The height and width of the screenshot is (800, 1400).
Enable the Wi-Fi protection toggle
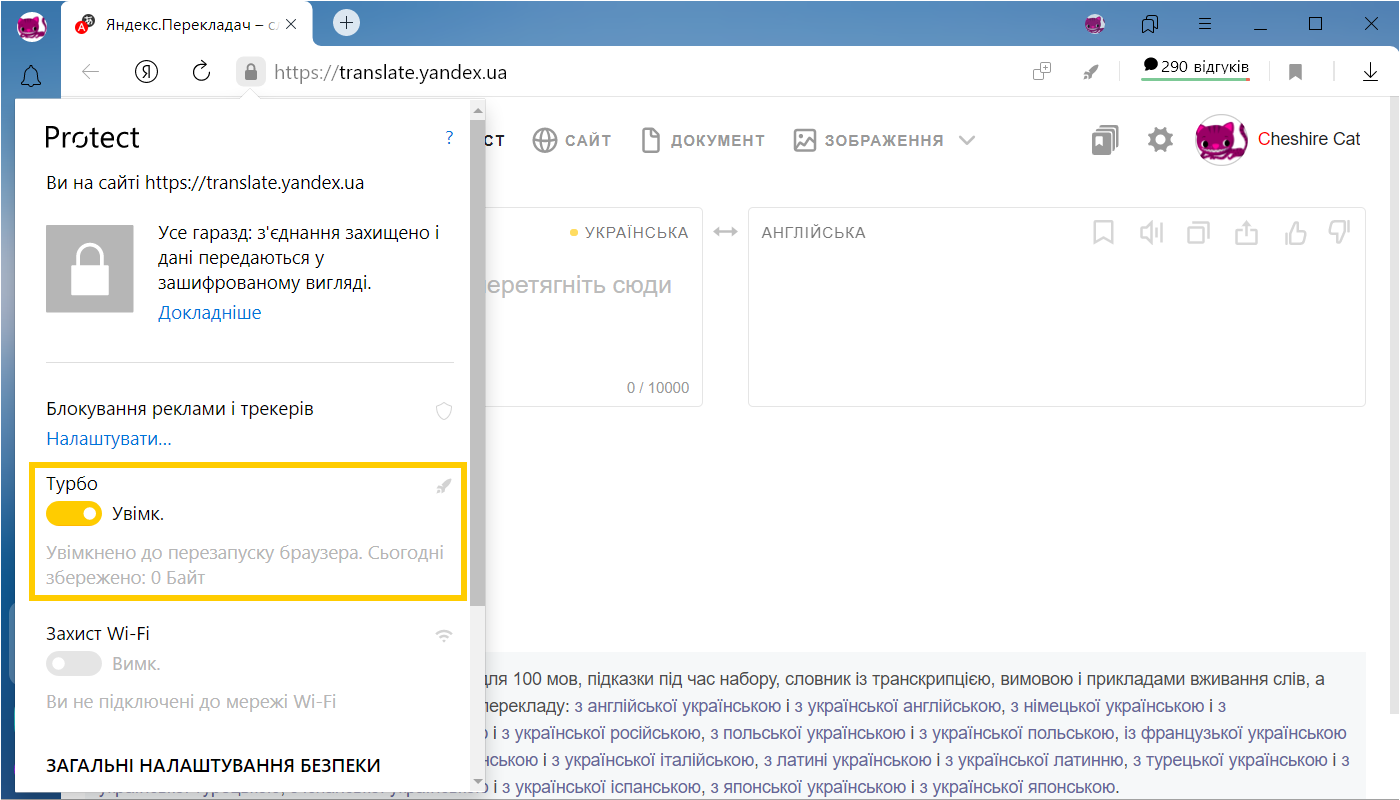74,664
